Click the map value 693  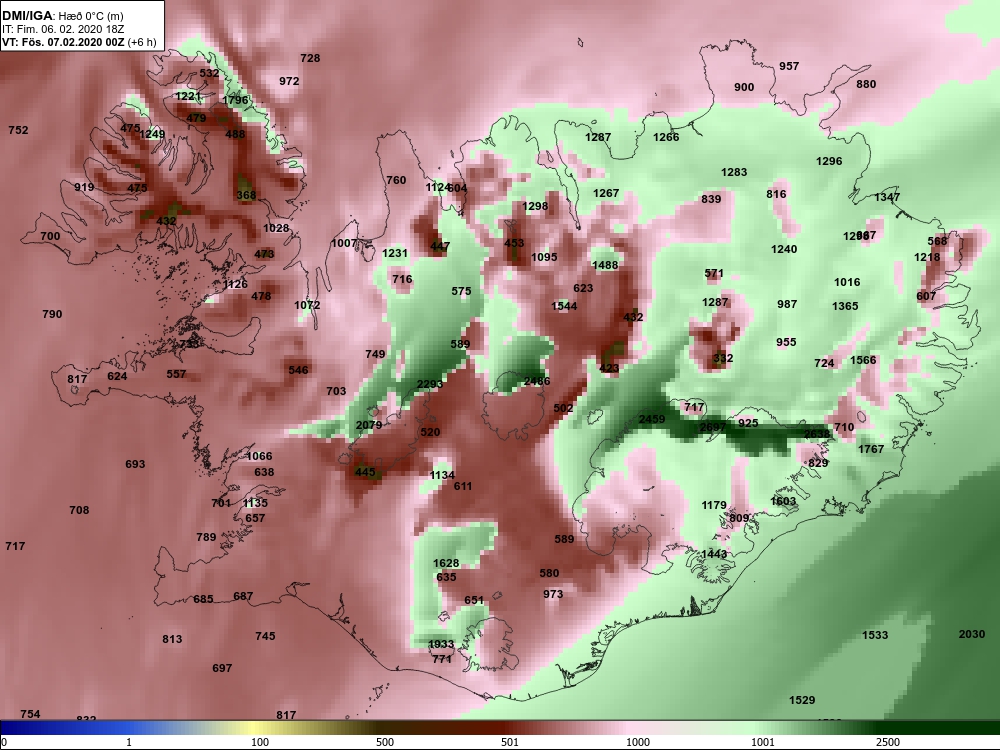[x=135, y=464]
